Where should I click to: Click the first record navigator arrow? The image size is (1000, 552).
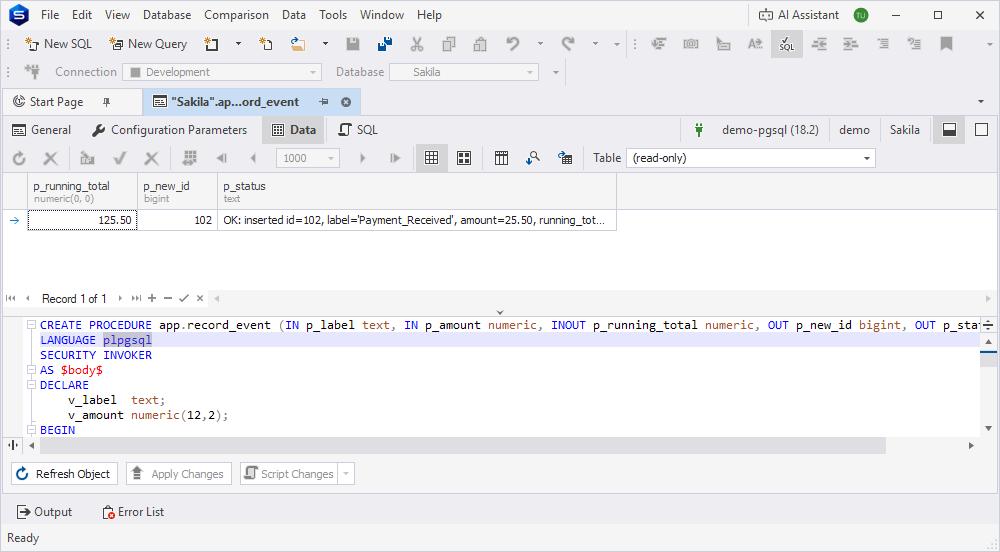click(x=10, y=298)
